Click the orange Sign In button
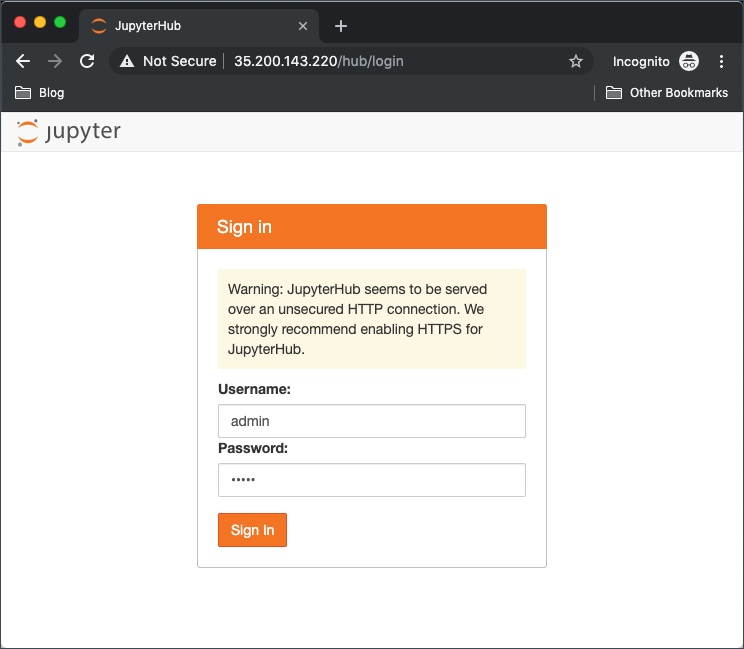 252,530
